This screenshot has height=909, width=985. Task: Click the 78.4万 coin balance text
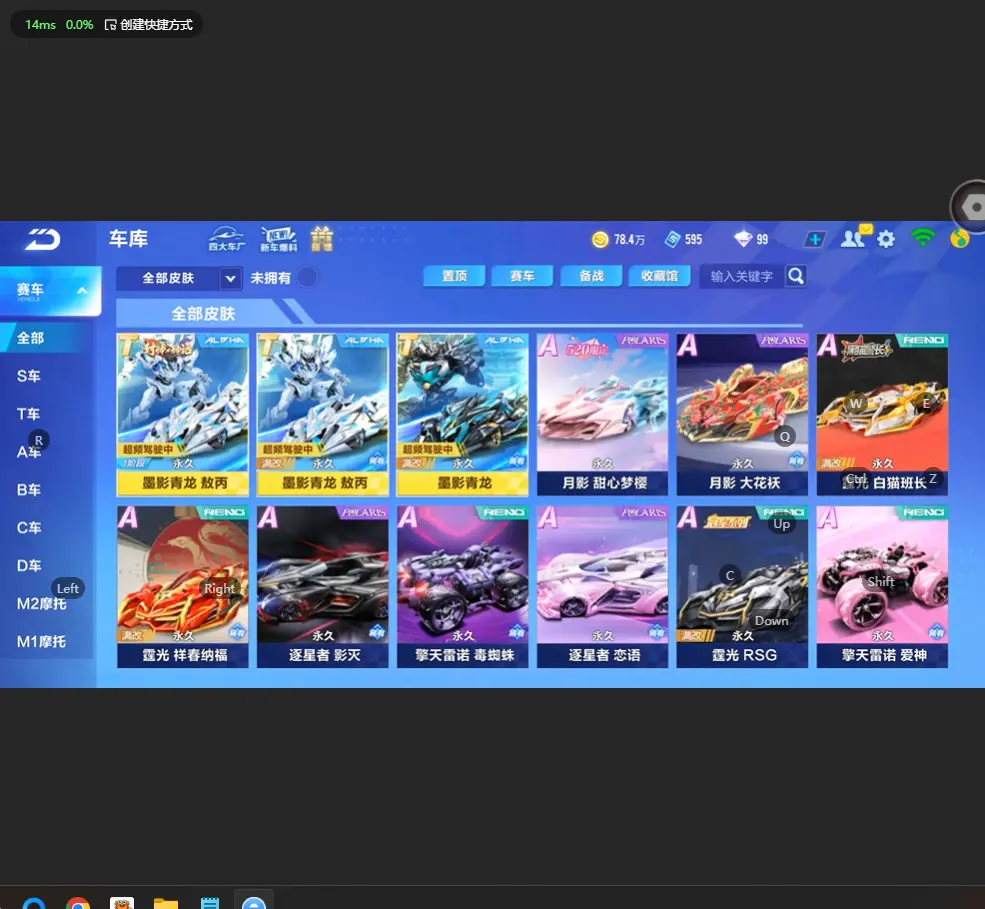click(x=629, y=239)
